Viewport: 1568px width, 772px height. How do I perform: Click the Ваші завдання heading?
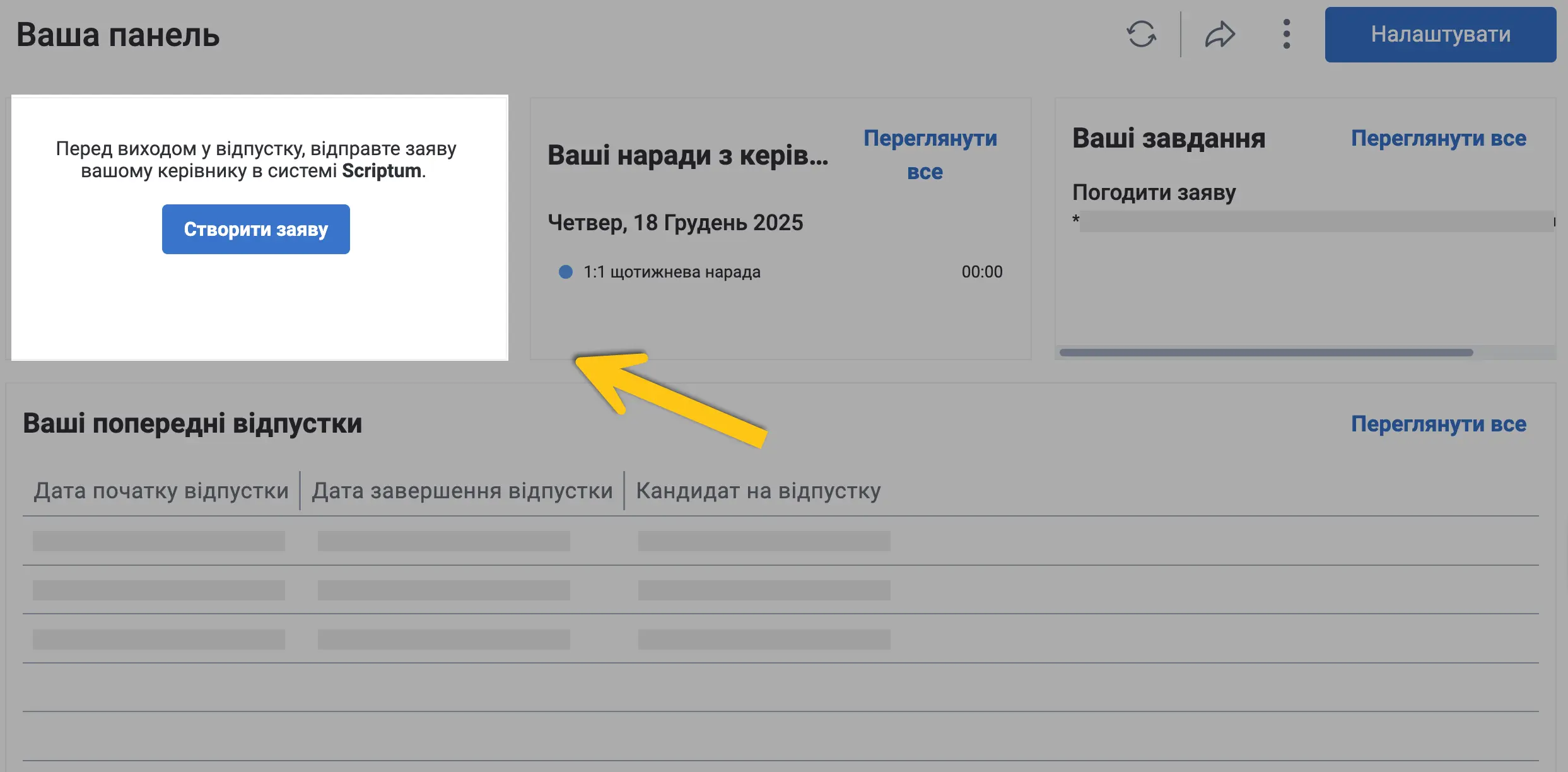[1169, 138]
